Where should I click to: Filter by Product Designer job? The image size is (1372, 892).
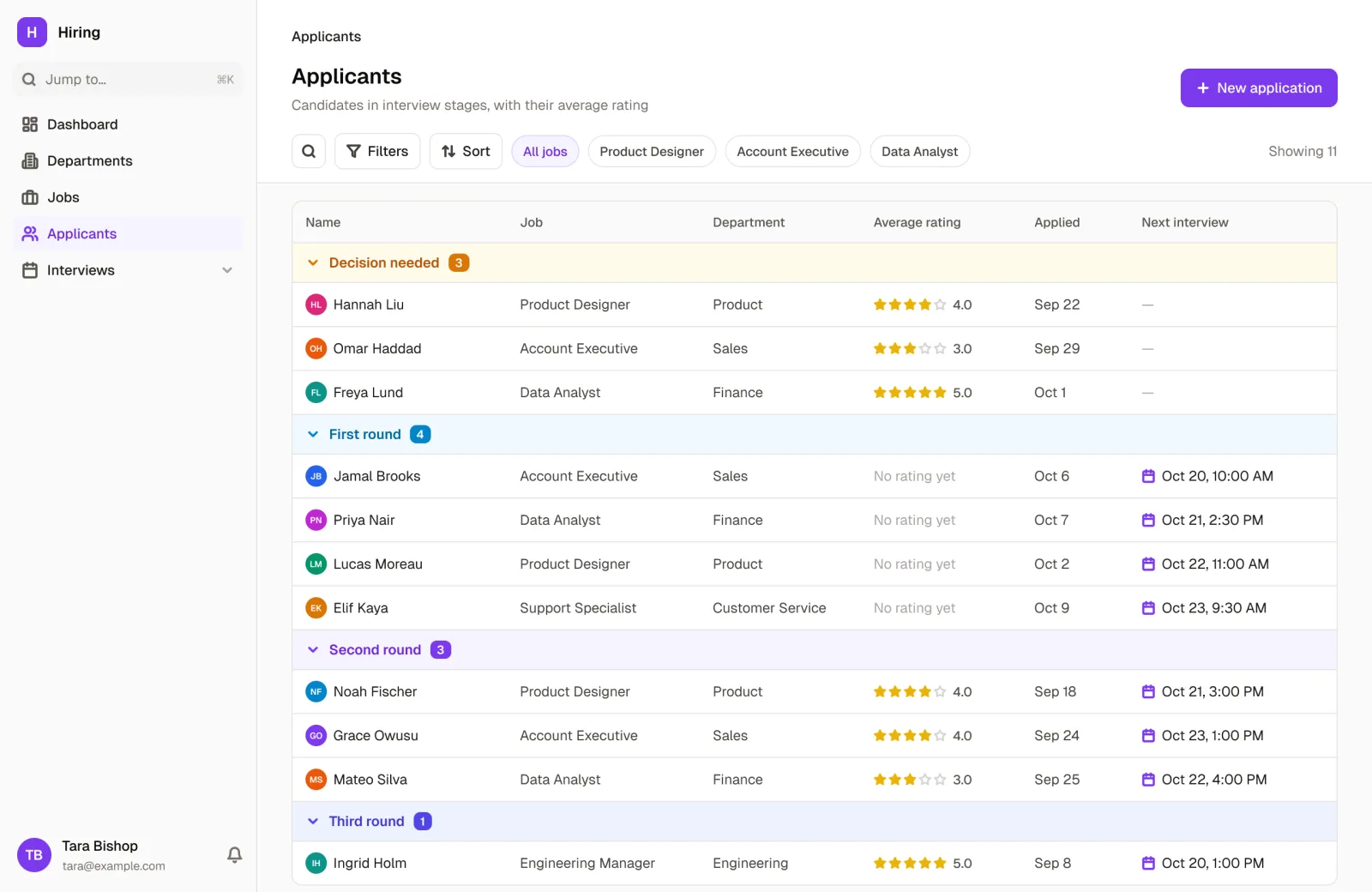(x=652, y=152)
